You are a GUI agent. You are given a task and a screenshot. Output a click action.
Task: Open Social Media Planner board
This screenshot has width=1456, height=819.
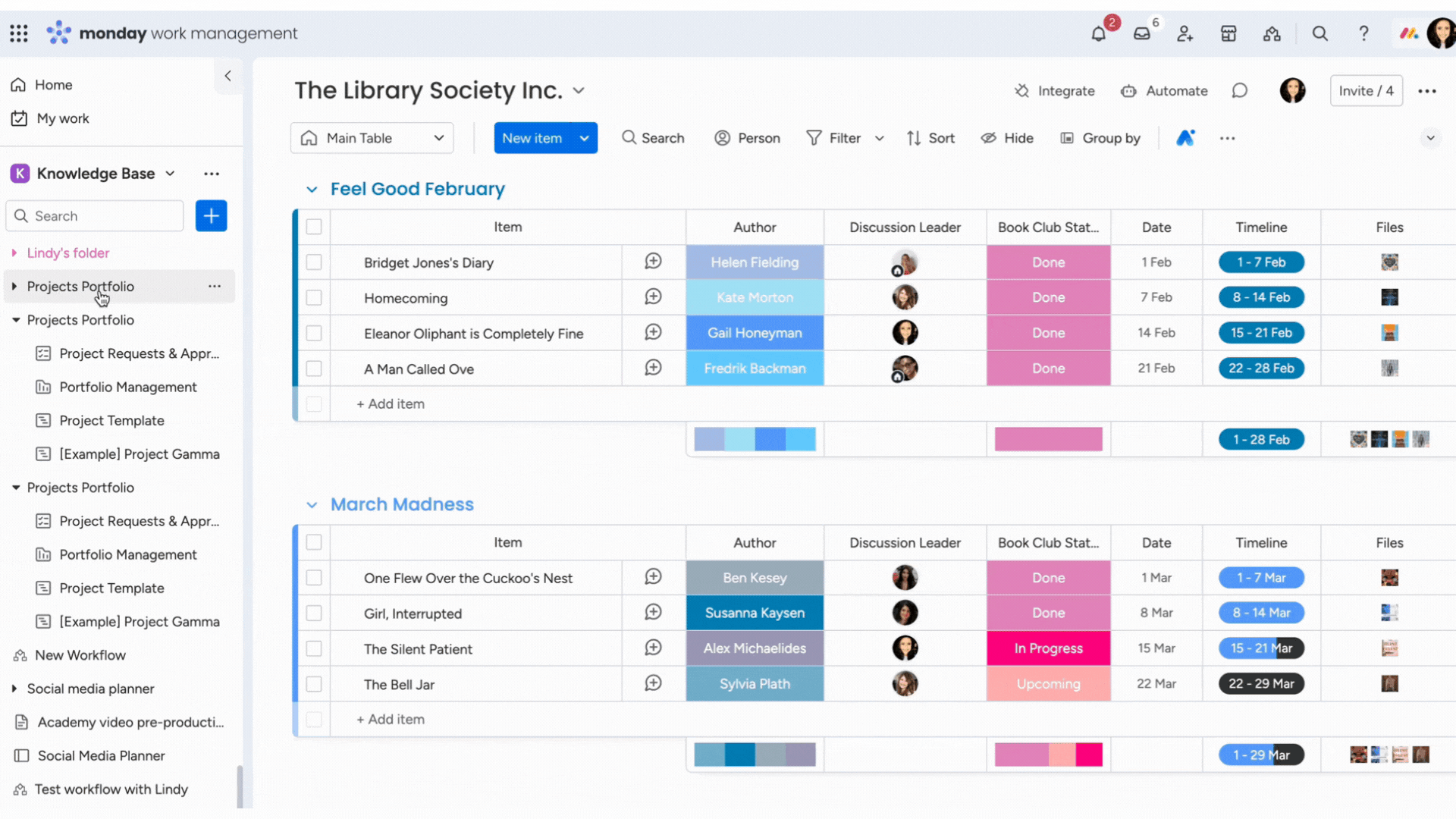101,755
